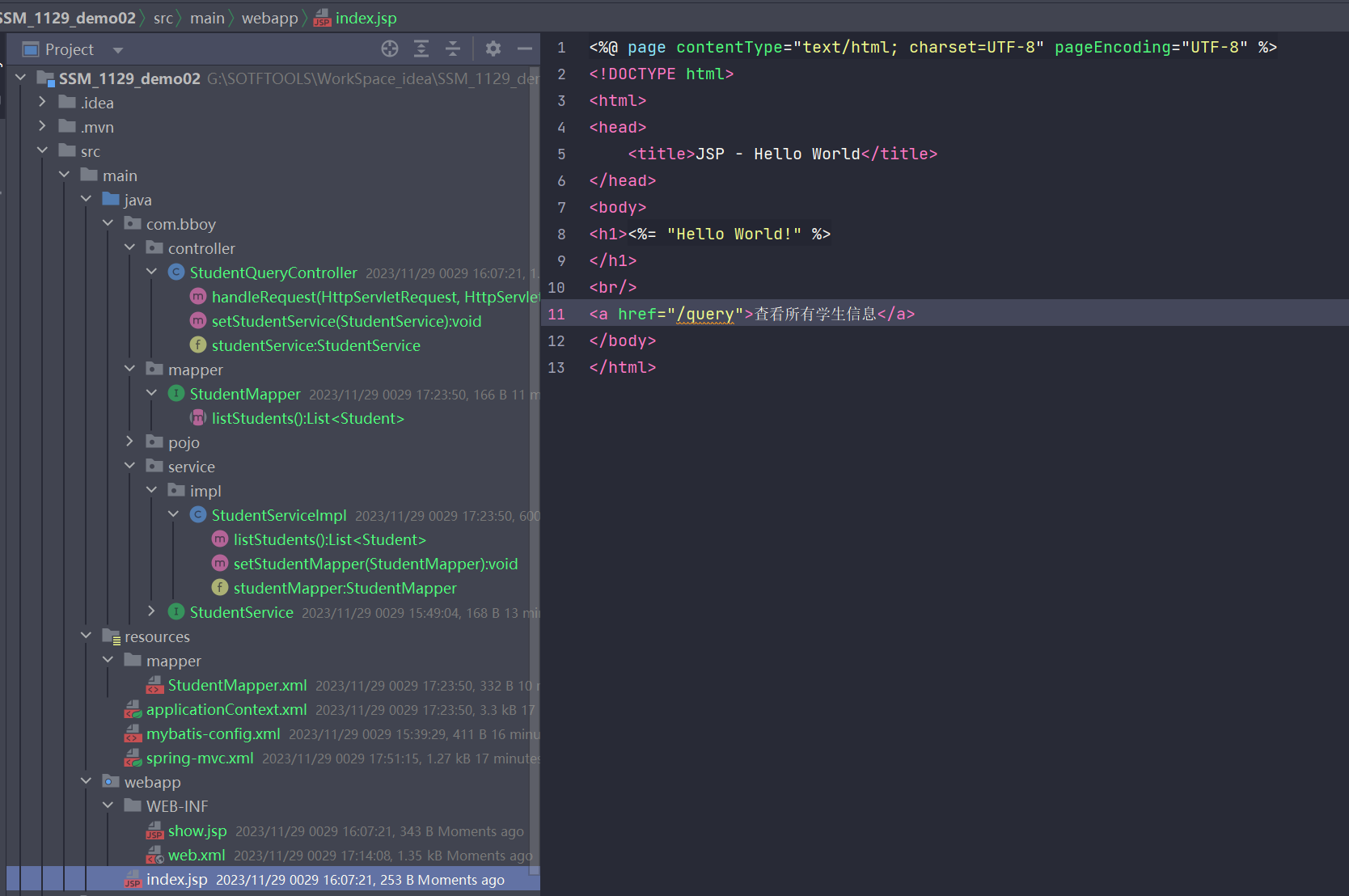Screen dimensions: 1349x896
Task: Click the Expand All icon in Project toolbar
Action: click(x=421, y=49)
